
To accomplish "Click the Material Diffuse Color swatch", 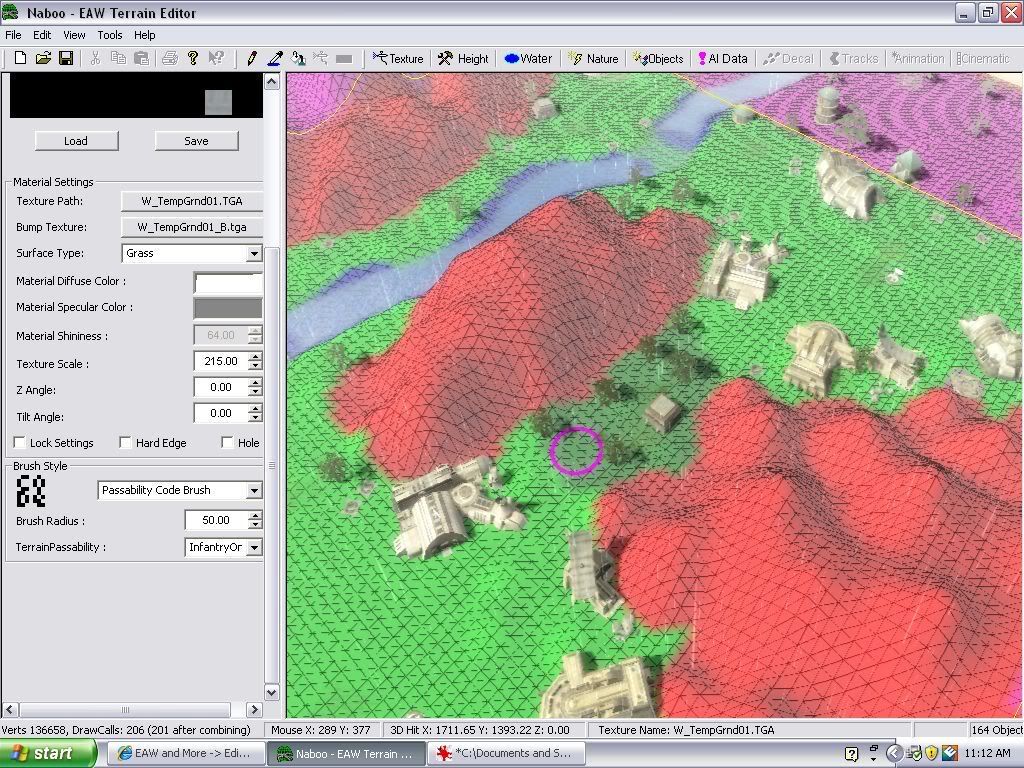I will tap(229, 283).
